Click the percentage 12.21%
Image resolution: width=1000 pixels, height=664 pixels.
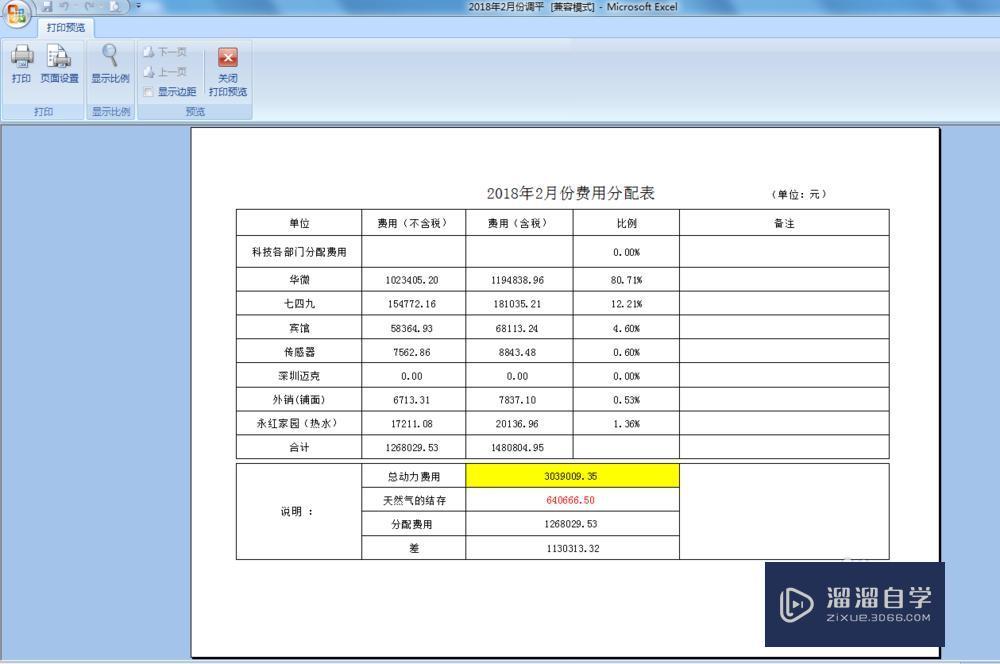[x=626, y=304]
